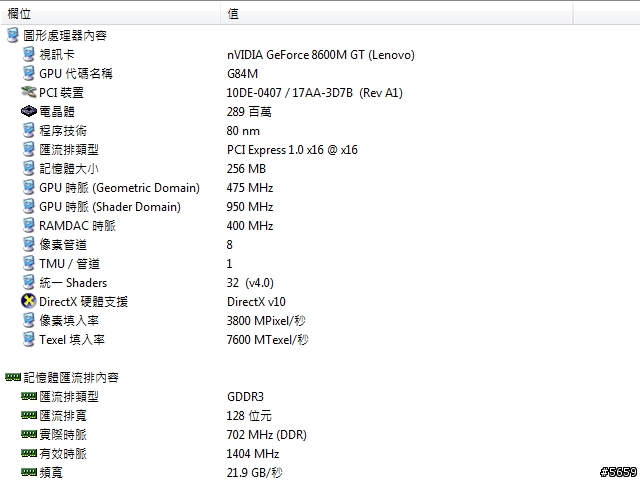
Task: Click the icon beside 像素管道
Action: [x=29, y=244]
